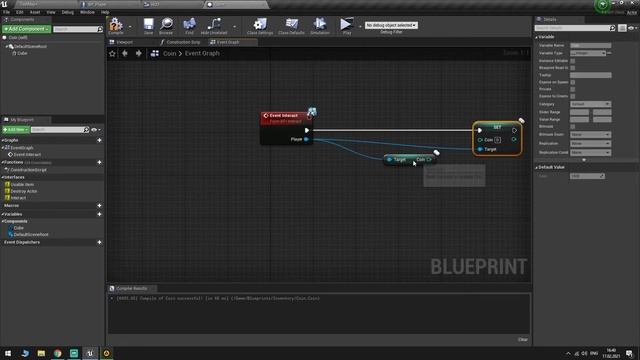Click the Add Component button
This screenshot has height=360, width=640.
[27, 29]
